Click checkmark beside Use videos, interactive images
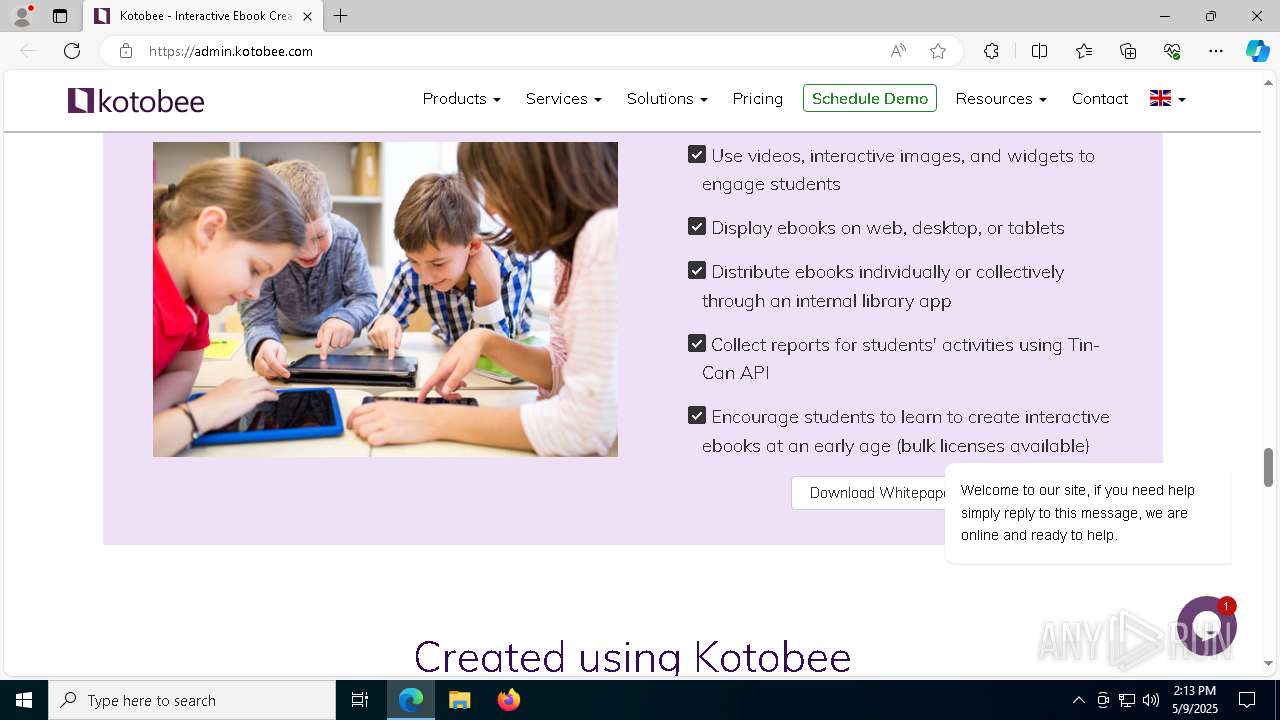Viewport: 1280px width, 720px height. tap(697, 154)
